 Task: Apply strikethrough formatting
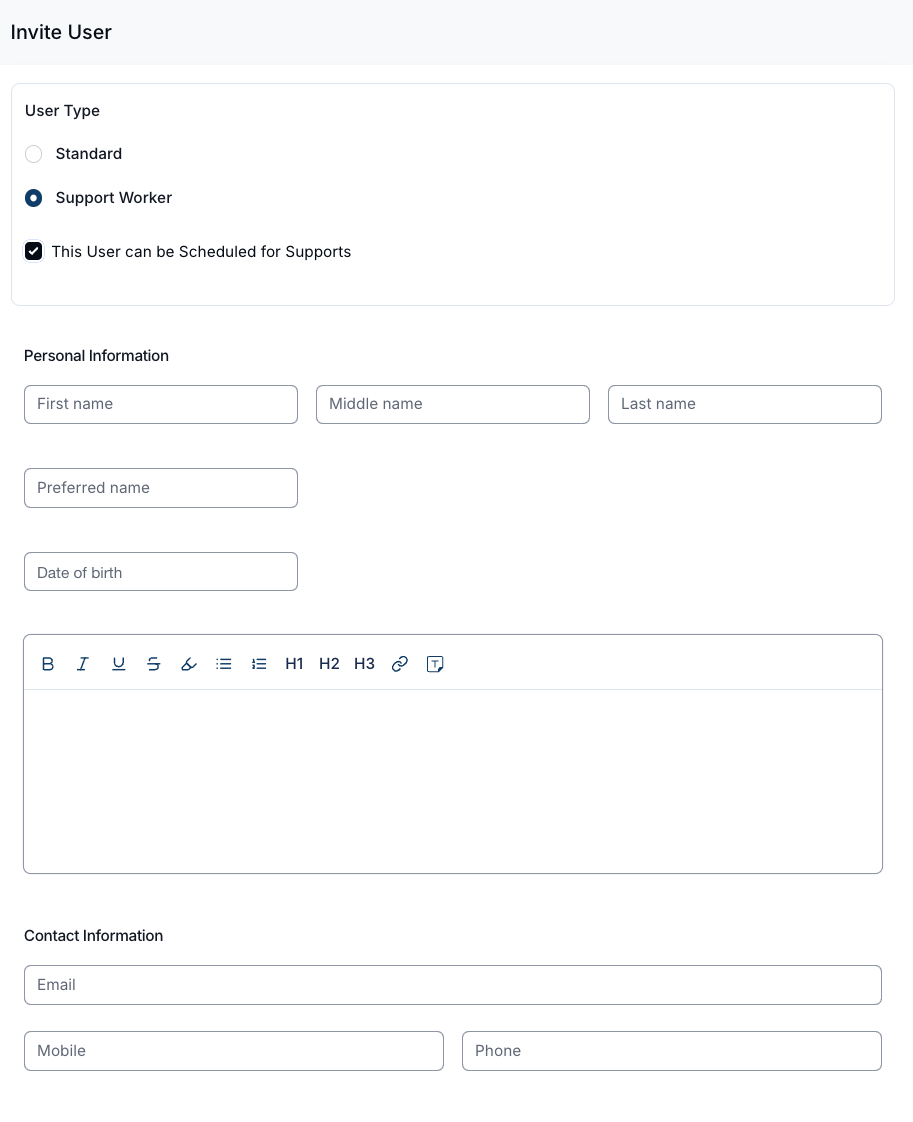(x=154, y=664)
